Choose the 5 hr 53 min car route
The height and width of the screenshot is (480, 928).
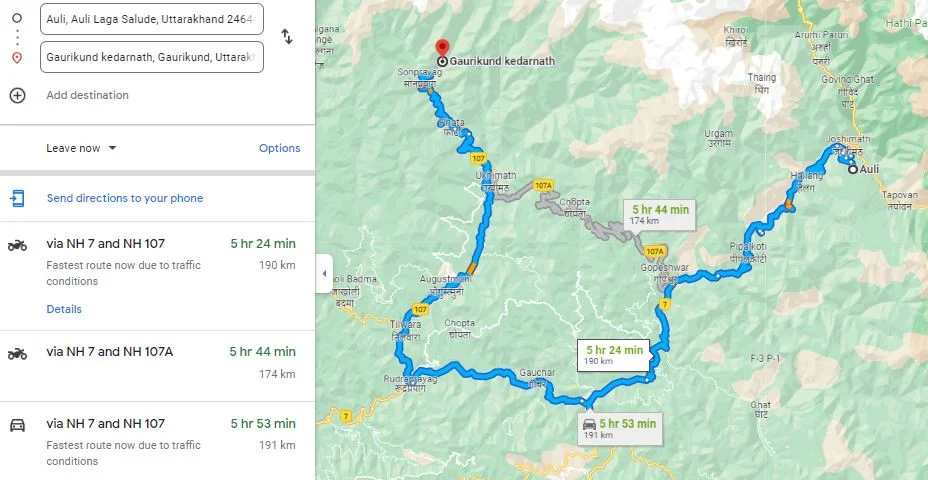point(157,441)
